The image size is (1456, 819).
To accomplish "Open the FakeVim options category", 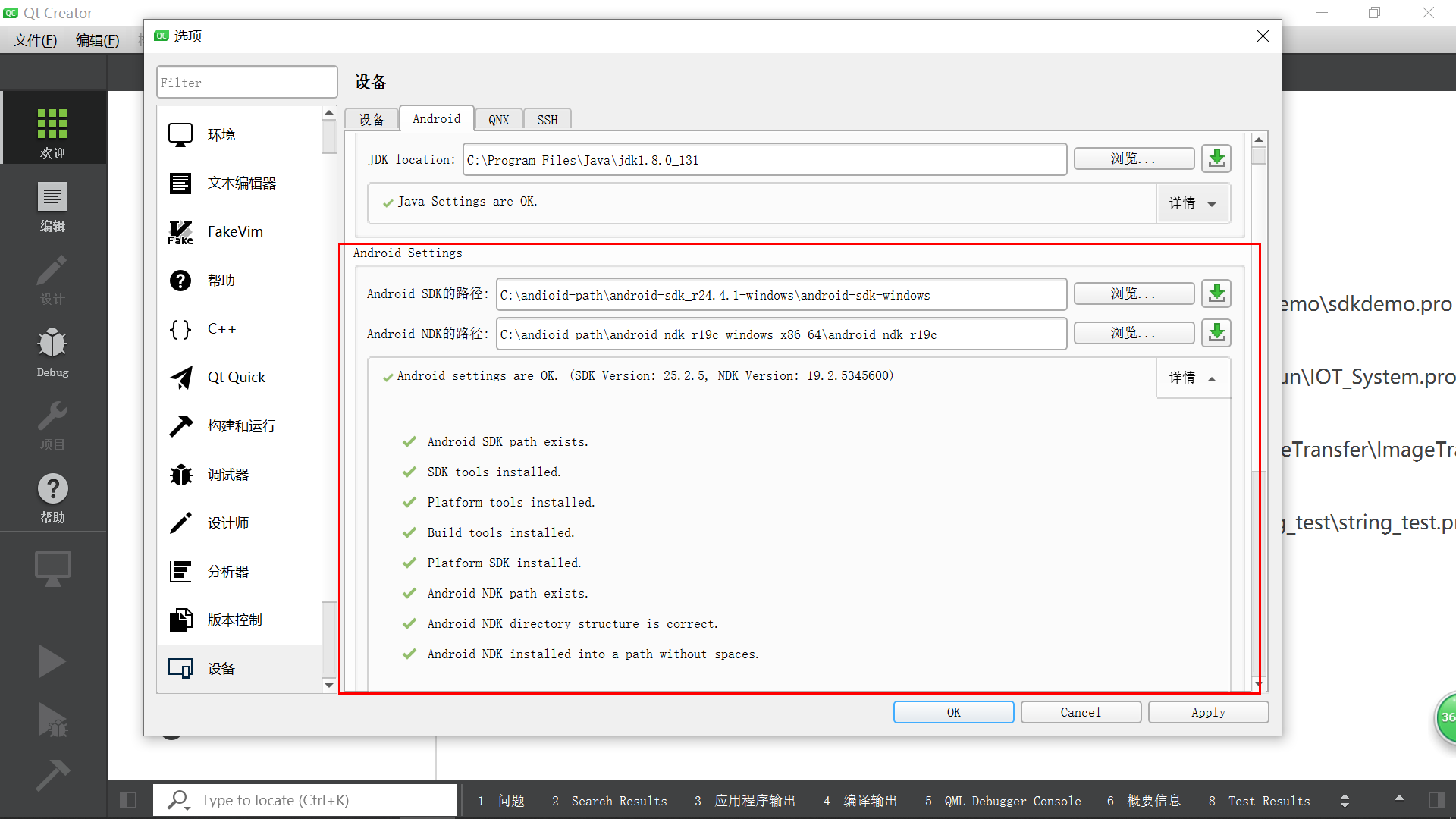I will point(240,232).
